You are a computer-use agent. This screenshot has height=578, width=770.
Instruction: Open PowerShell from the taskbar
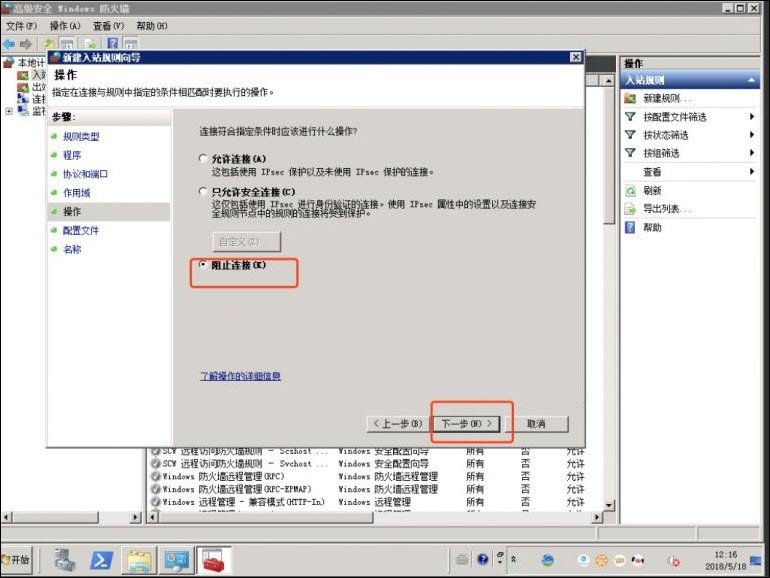coord(103,560)
